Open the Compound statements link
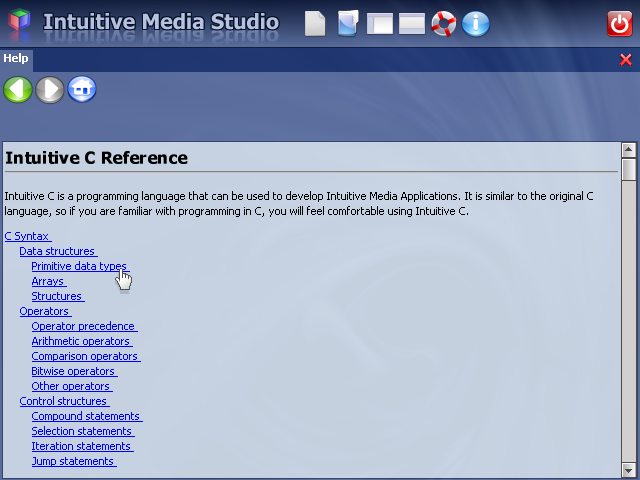 pyautogui.click(x=87, y=416)
